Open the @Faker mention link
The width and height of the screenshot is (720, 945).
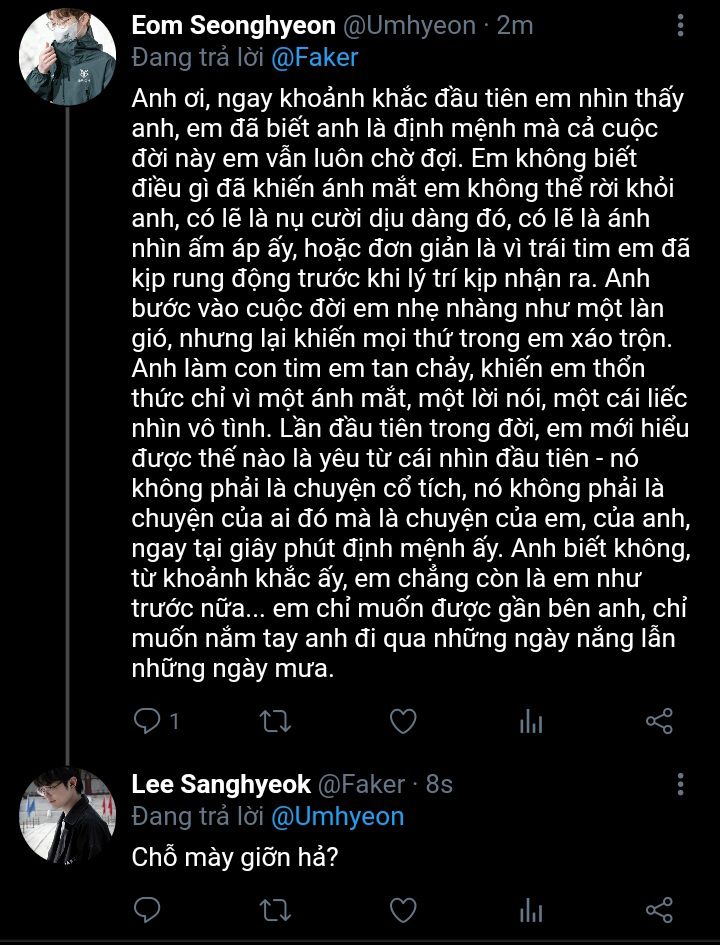click(313, 58)
